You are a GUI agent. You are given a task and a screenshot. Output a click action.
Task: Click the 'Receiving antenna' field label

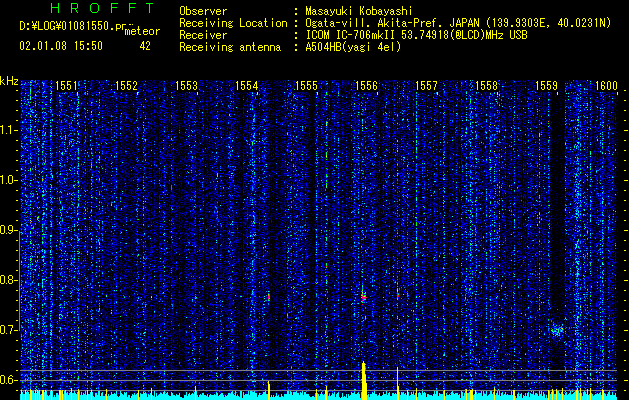point(230,47)
